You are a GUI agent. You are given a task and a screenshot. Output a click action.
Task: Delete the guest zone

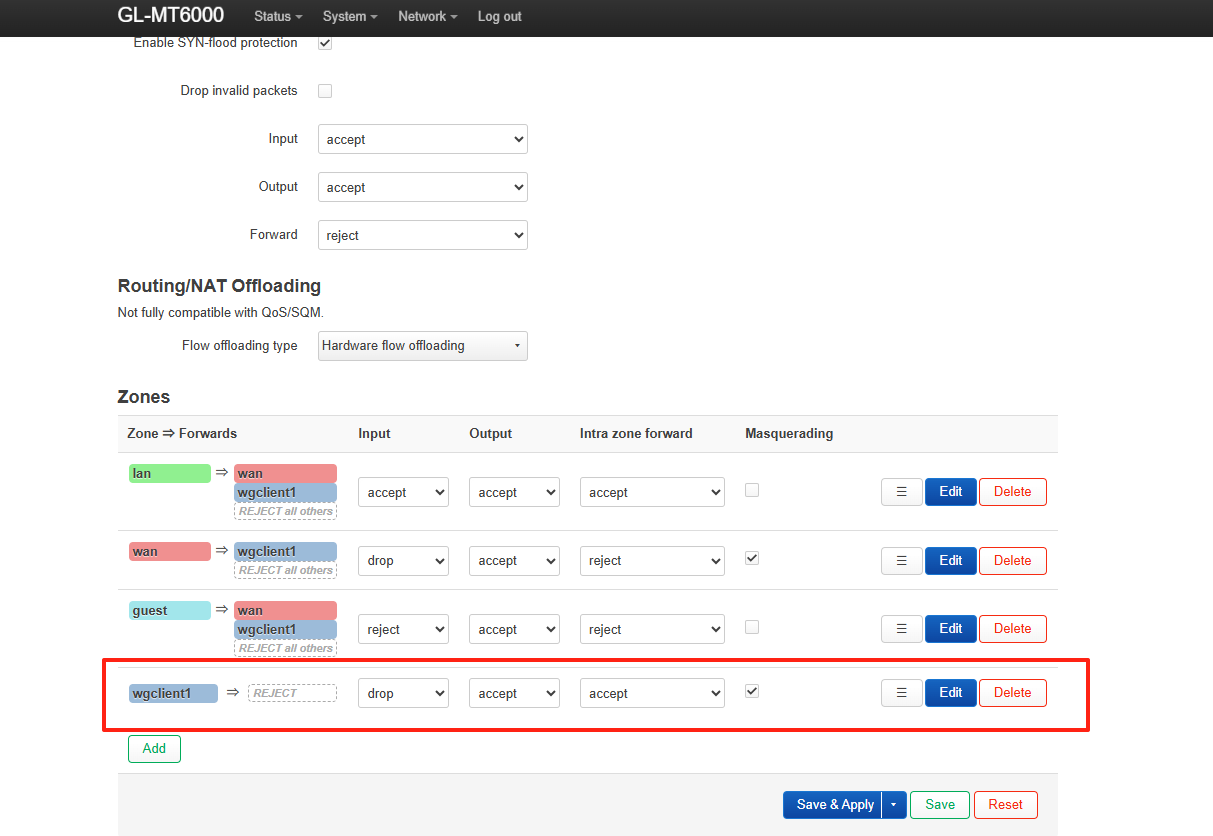(x=1012, y=629)
